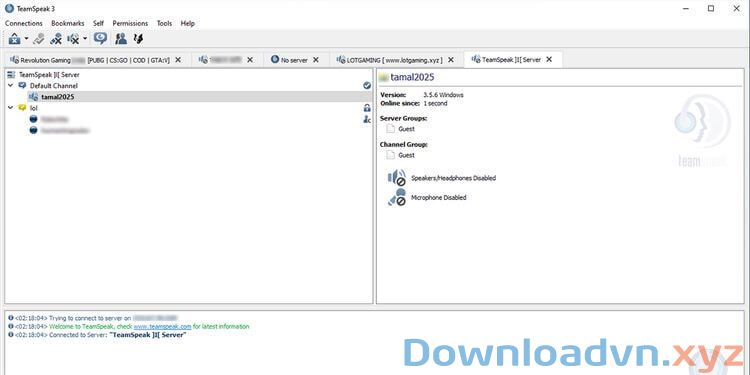Click the Set Away status toolbar icon
The height and width of the screenshot is (375, 750).
[15, 39]
